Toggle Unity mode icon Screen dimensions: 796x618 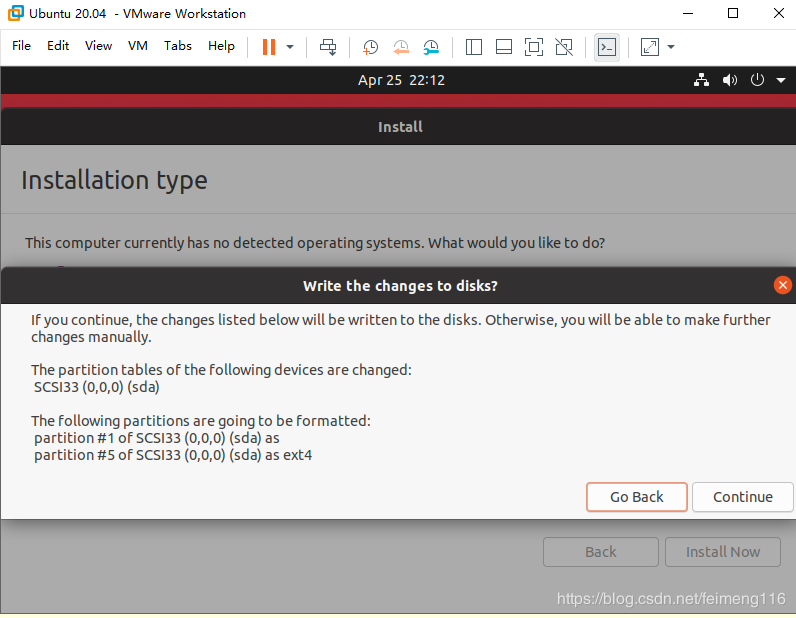tap(564, 47)
